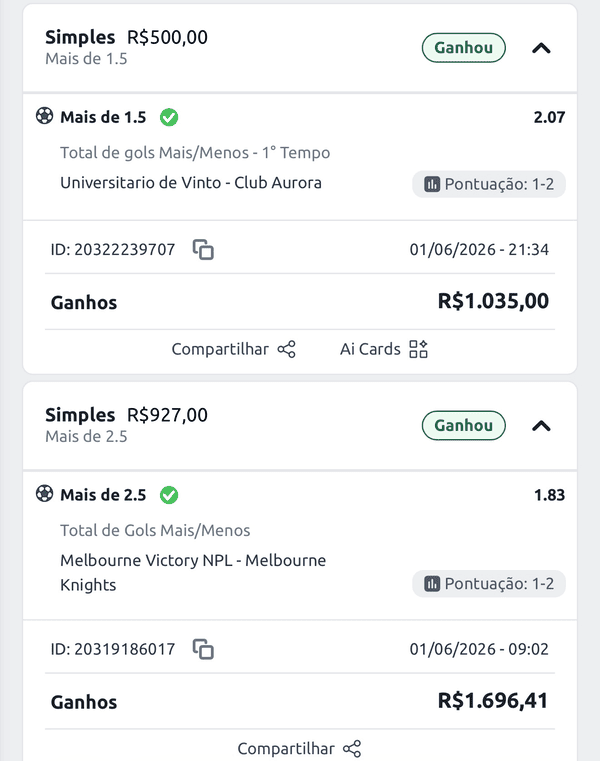This screenshot has width=600, height=761.
Task: Click Ganhou badge on R$500,00 bet
Action: [x=464, y=48]
